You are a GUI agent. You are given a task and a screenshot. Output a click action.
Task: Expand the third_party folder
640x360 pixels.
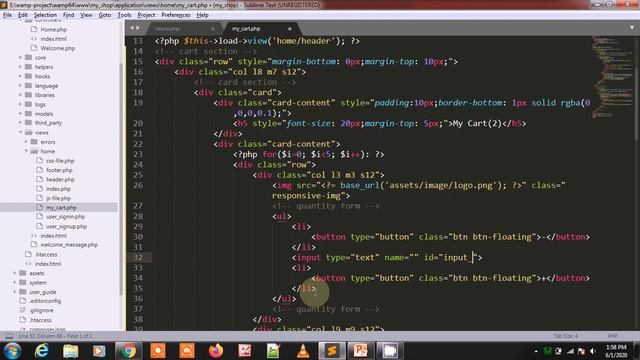click(20, 123)
